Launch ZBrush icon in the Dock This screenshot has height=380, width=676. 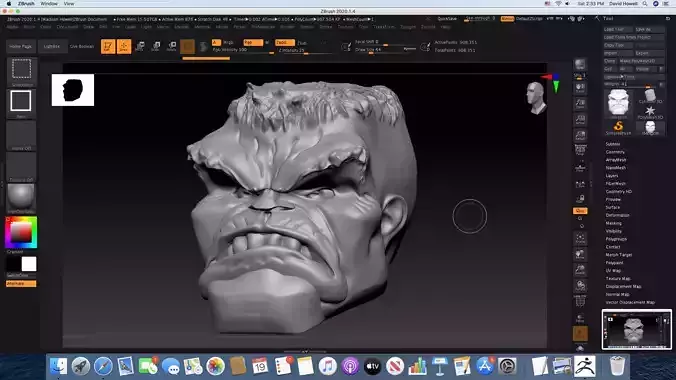point(585,366)
